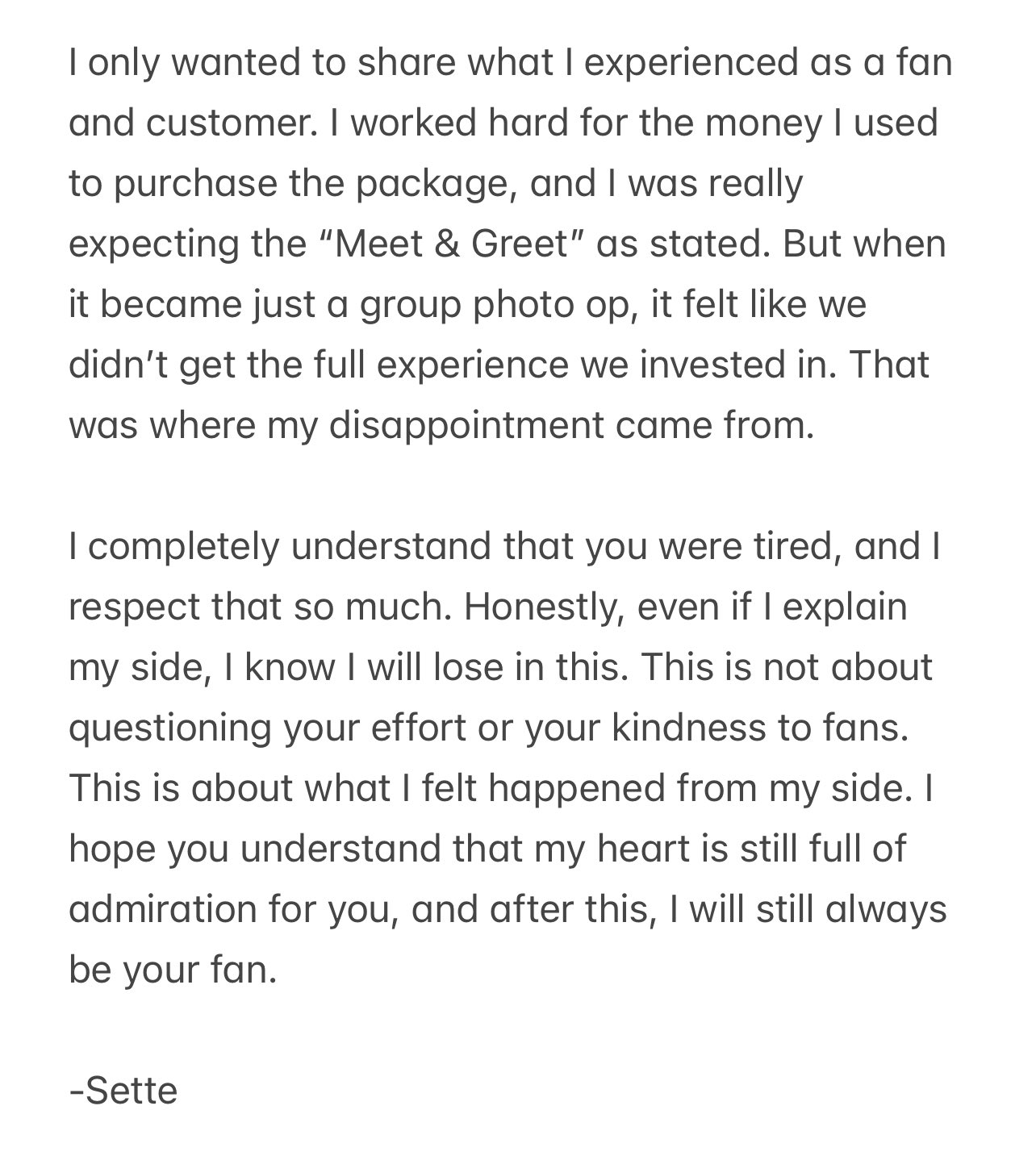The height and width of the screenshot is (1156, 1036).
Task: Click the "-Sette" signature at the bottom
Action: point(123,1091)
